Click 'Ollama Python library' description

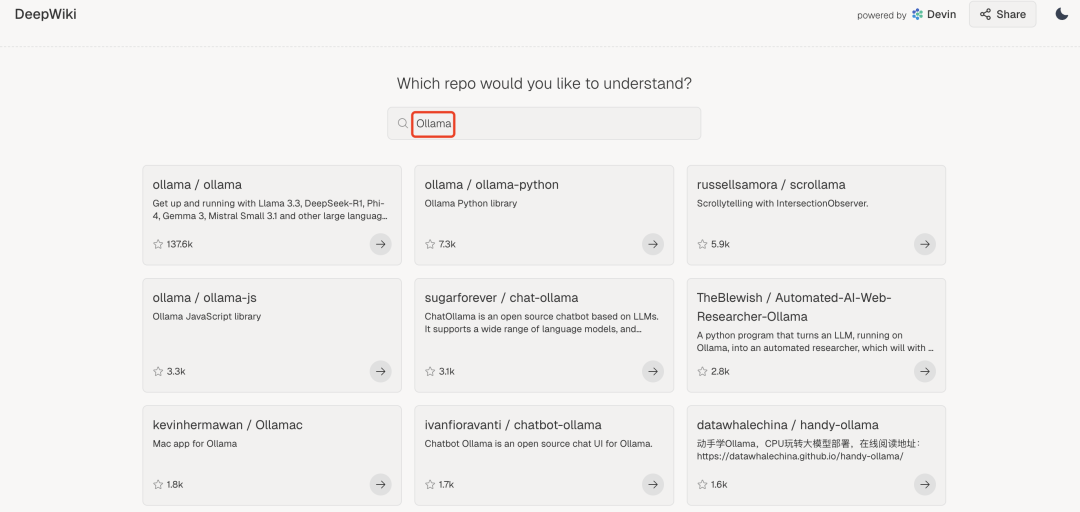click(470, 204)
